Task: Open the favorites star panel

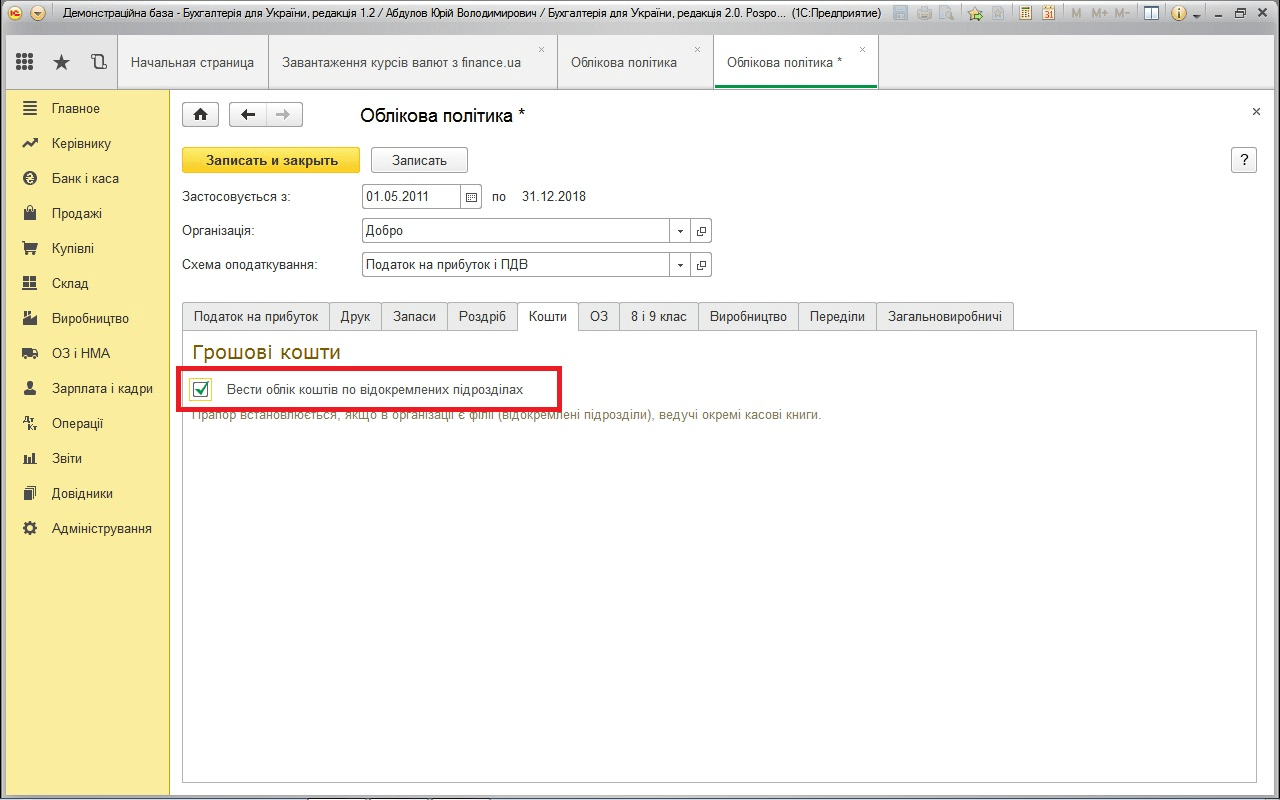Action: 61,62
